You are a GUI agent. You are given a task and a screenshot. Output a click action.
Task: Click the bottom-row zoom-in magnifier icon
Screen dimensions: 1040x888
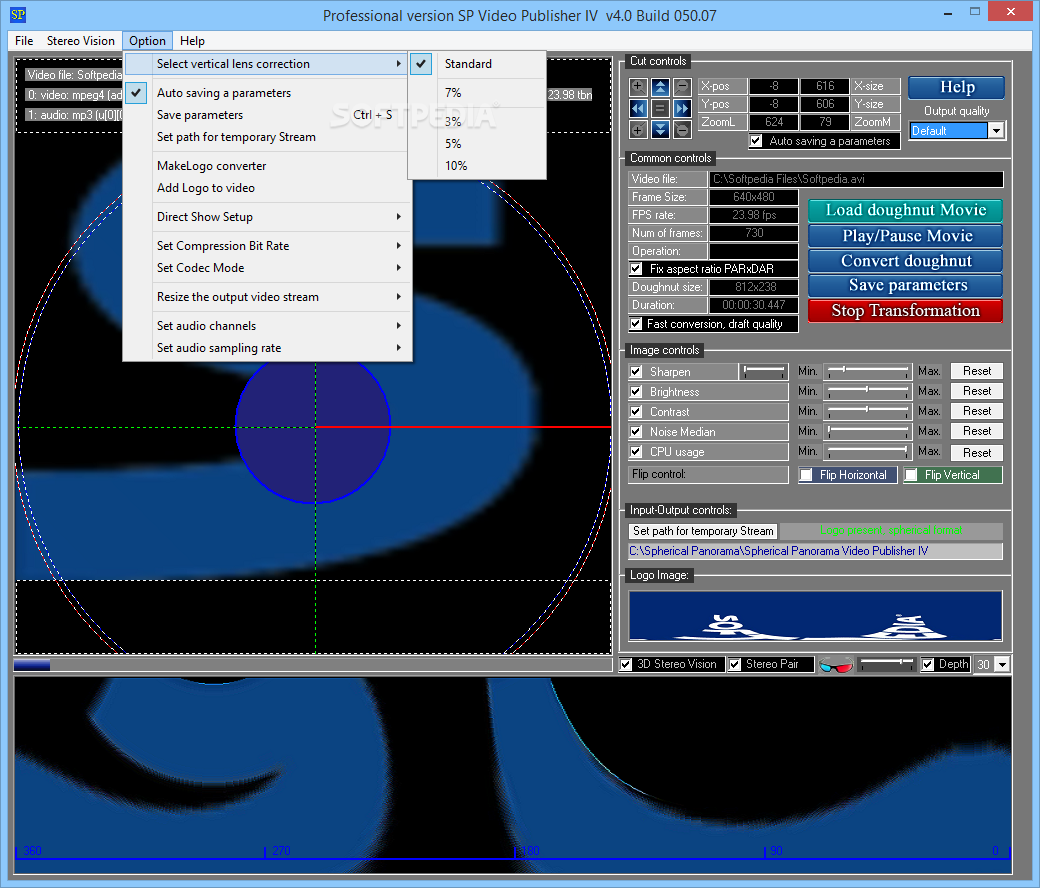point(637,129)
